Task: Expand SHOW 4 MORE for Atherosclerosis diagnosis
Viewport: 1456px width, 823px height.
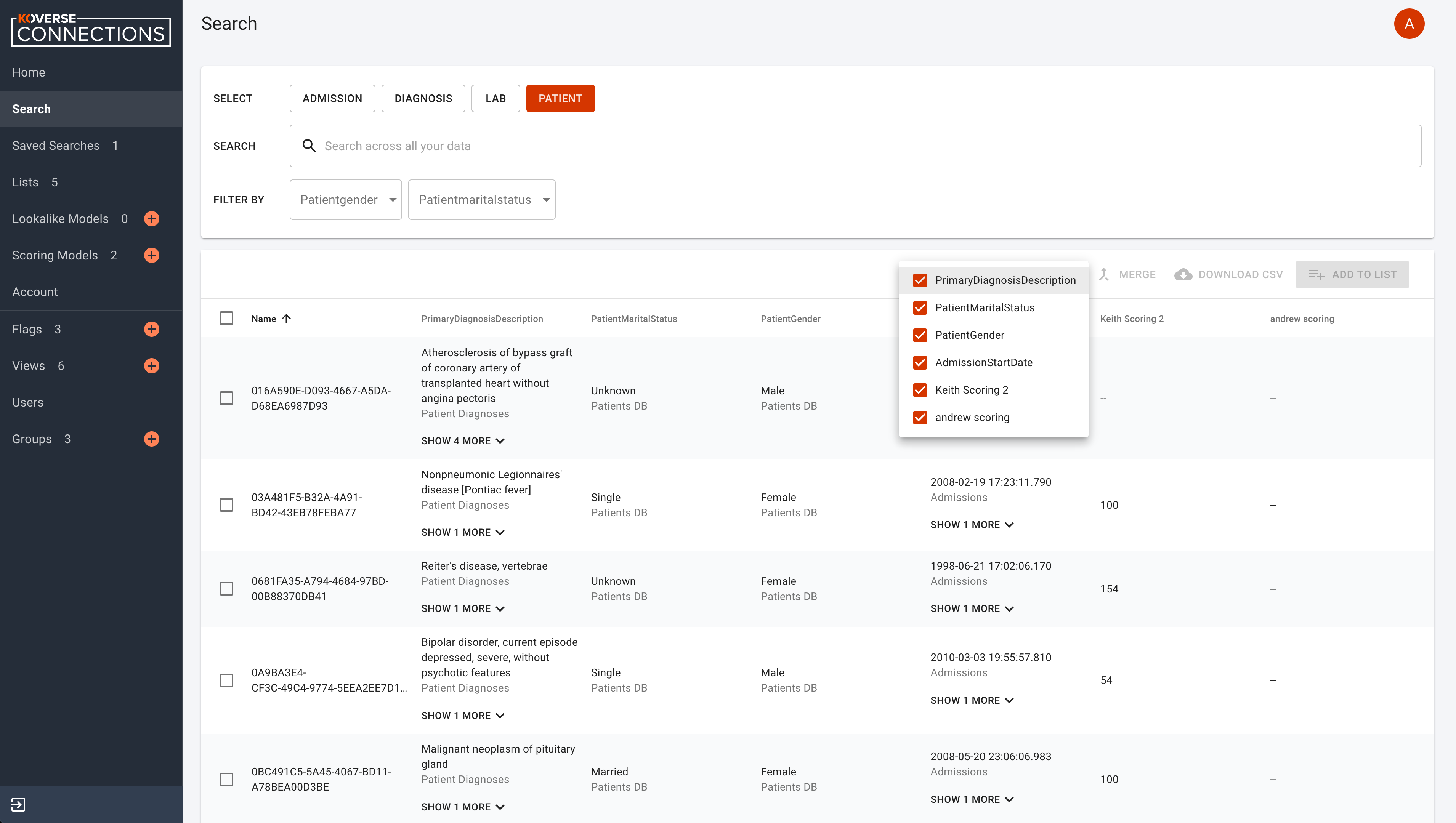Action: 462,441
